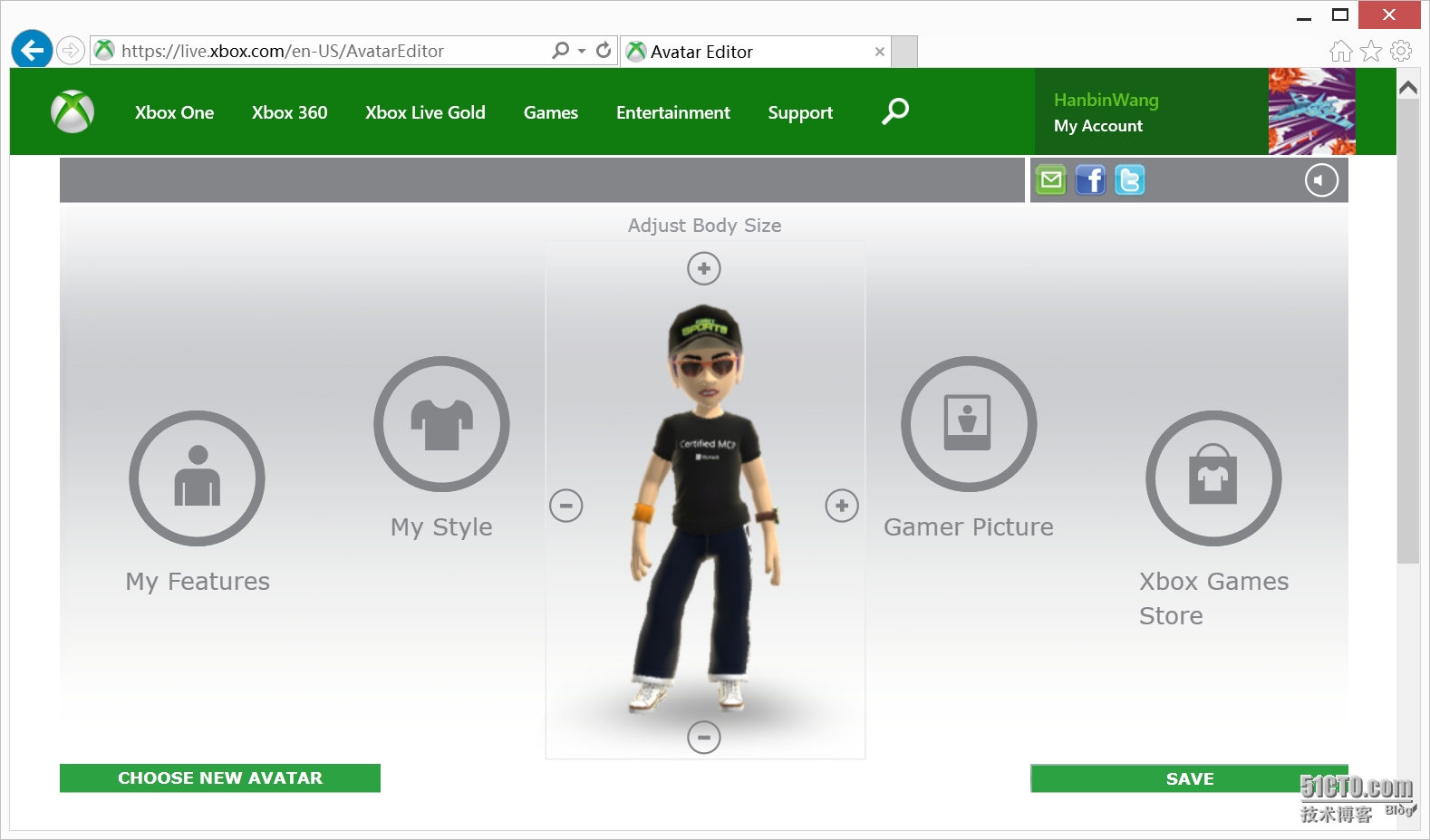
Task: Click the browser forward arrow
Action: (x=71, y=51)
